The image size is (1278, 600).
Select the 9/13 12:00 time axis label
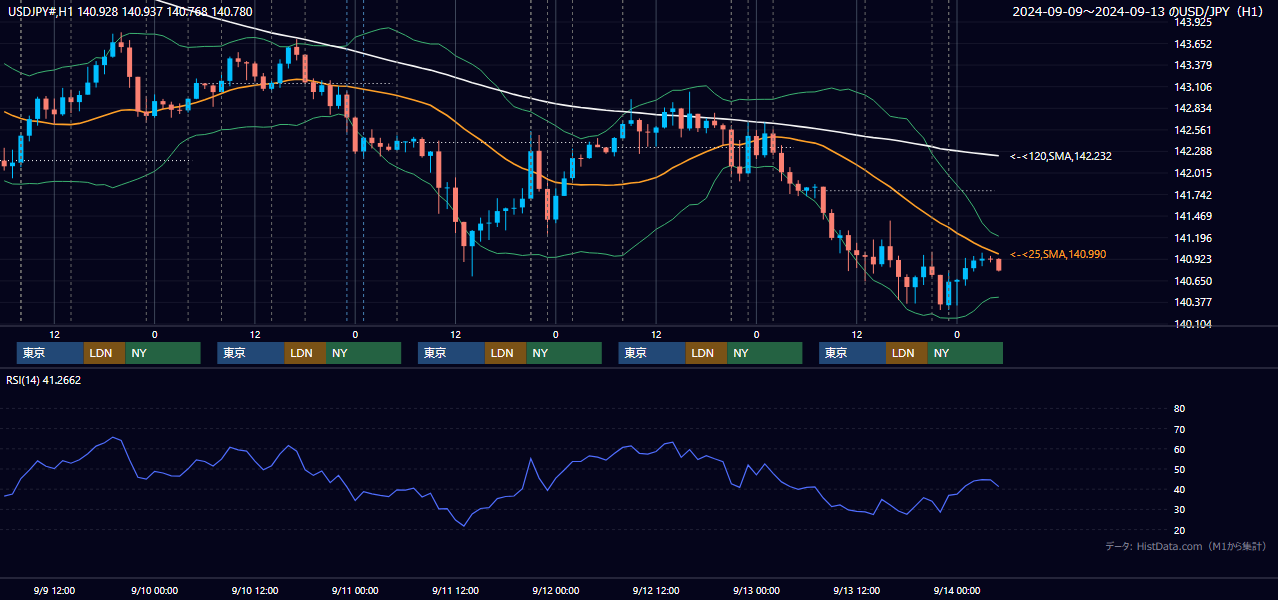[857, 590]
